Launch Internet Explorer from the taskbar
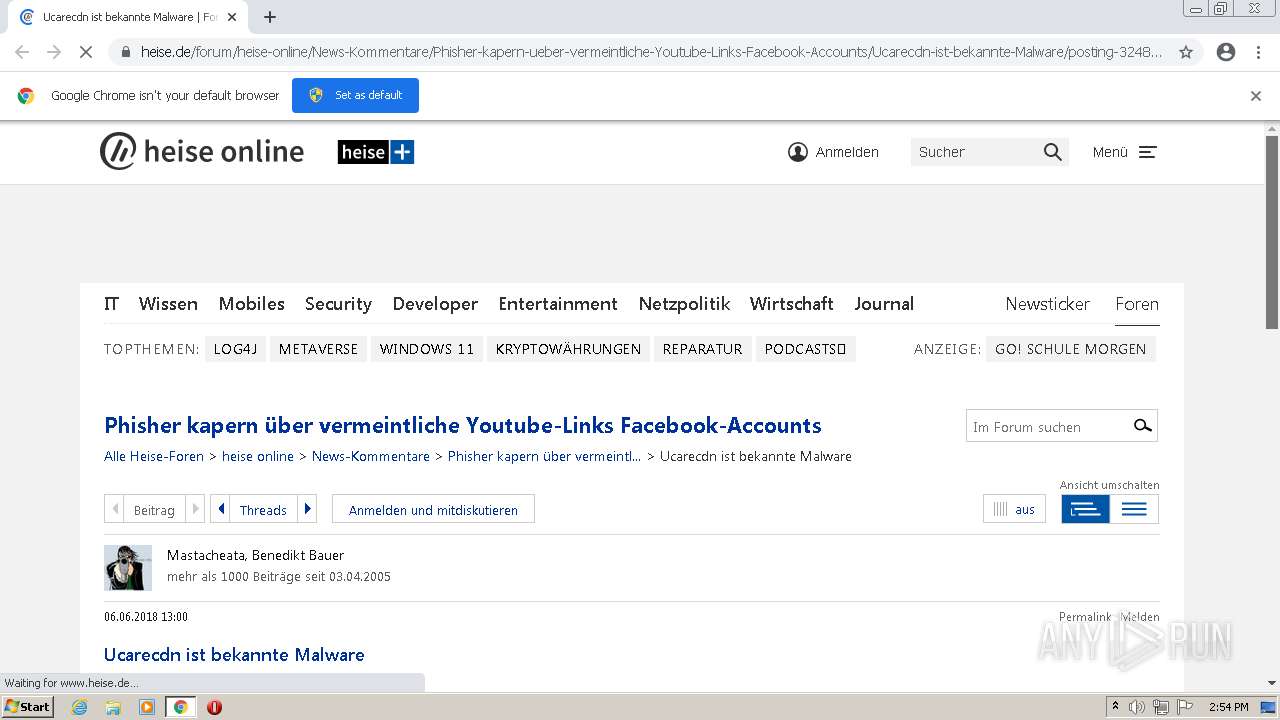Screen dimensions: 1280x720 [x=80, y=707]
